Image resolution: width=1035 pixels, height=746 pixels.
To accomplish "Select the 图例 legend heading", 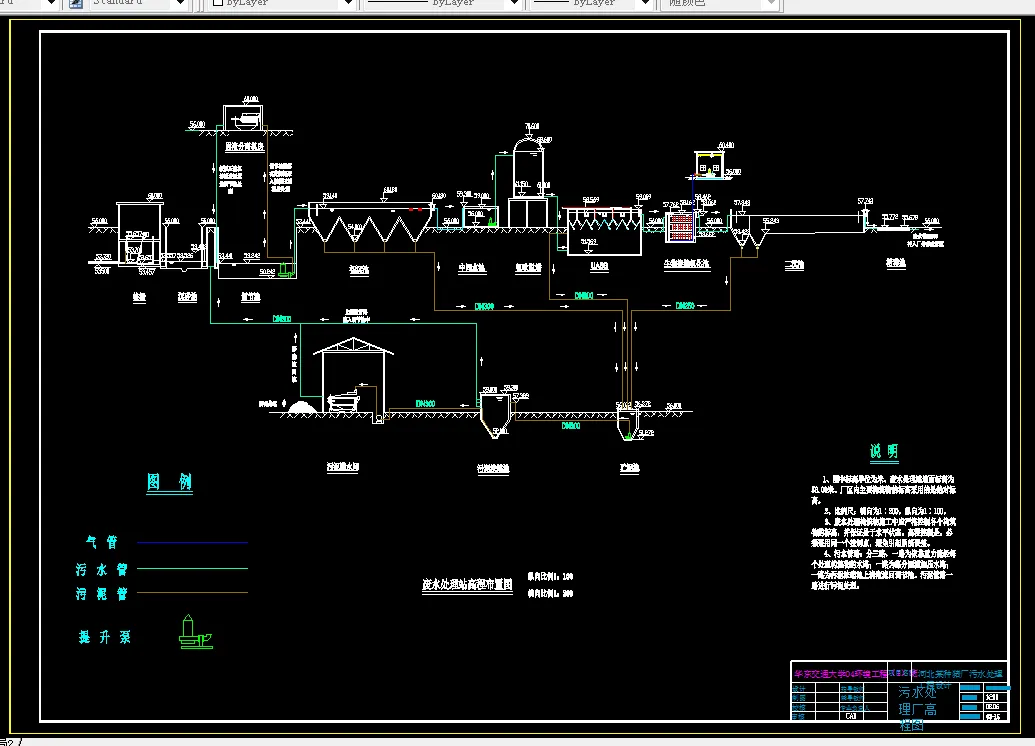I will click(170, 481).
